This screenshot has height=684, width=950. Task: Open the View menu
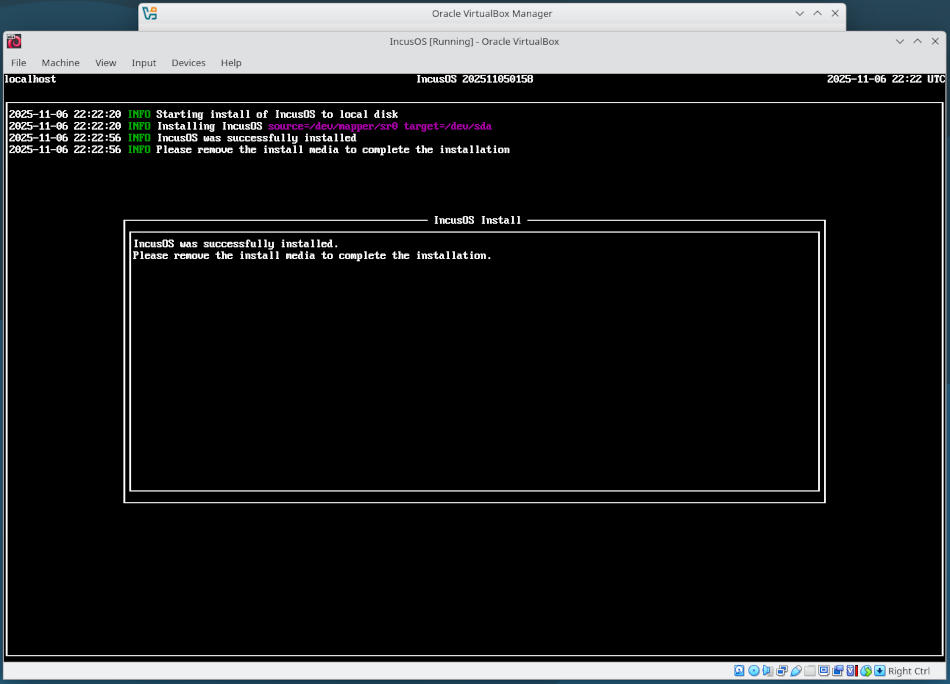tap(105, 62)
